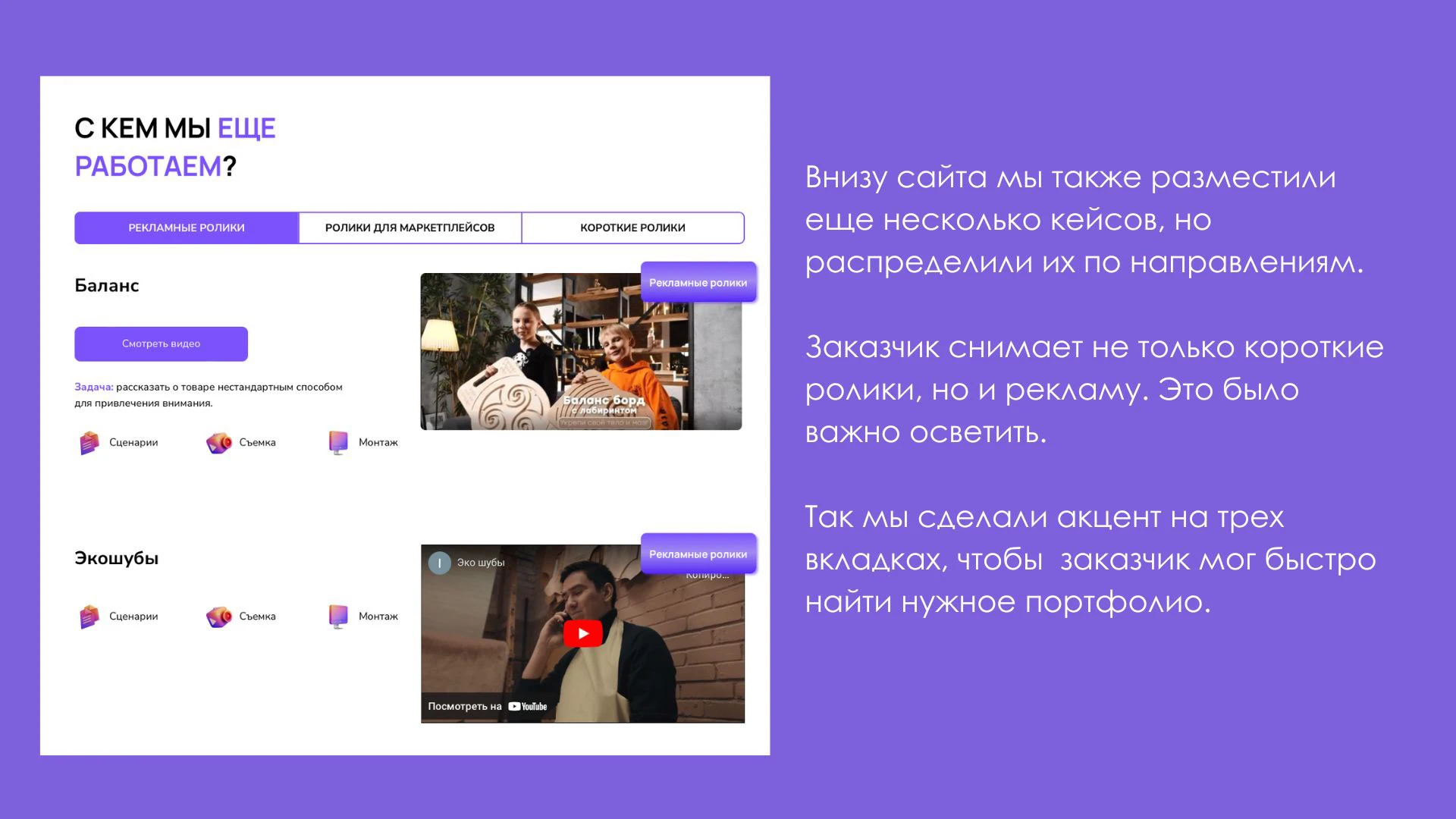The width and height of the screenshot is (1456, 819).
Task: Select the Монтаж monitor icon under Баланс
Action: (337, 442)
